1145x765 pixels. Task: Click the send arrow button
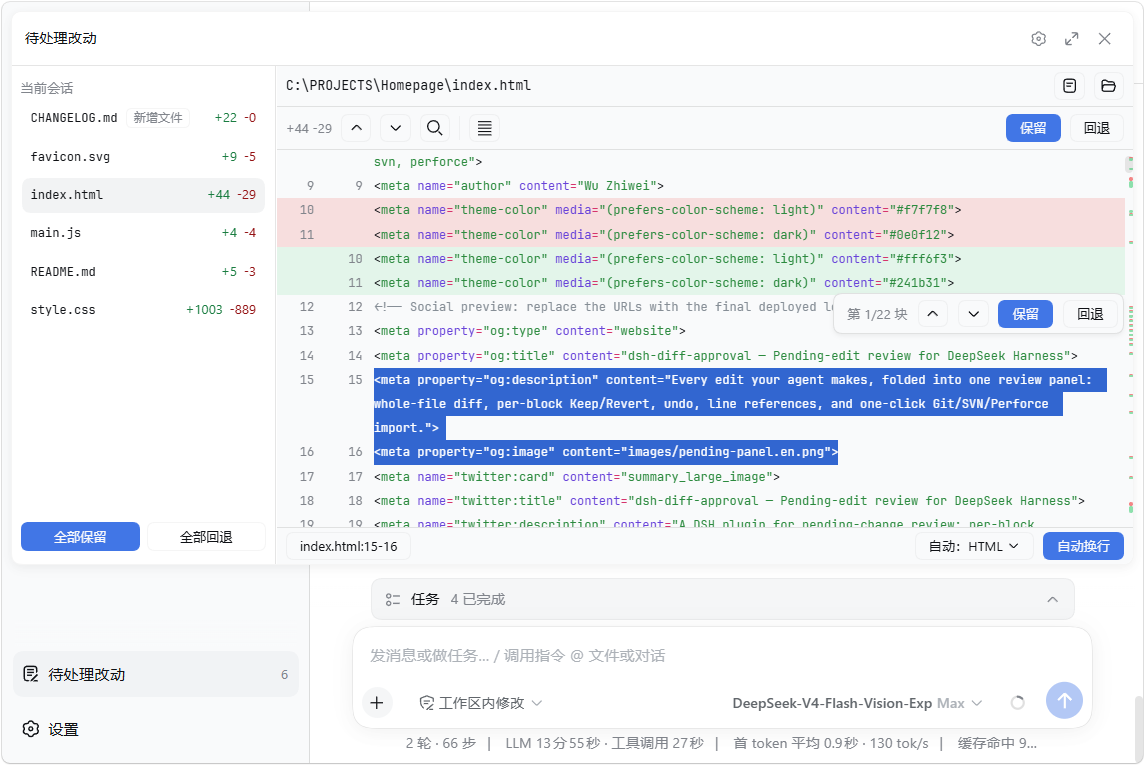tap(1064, 701)
